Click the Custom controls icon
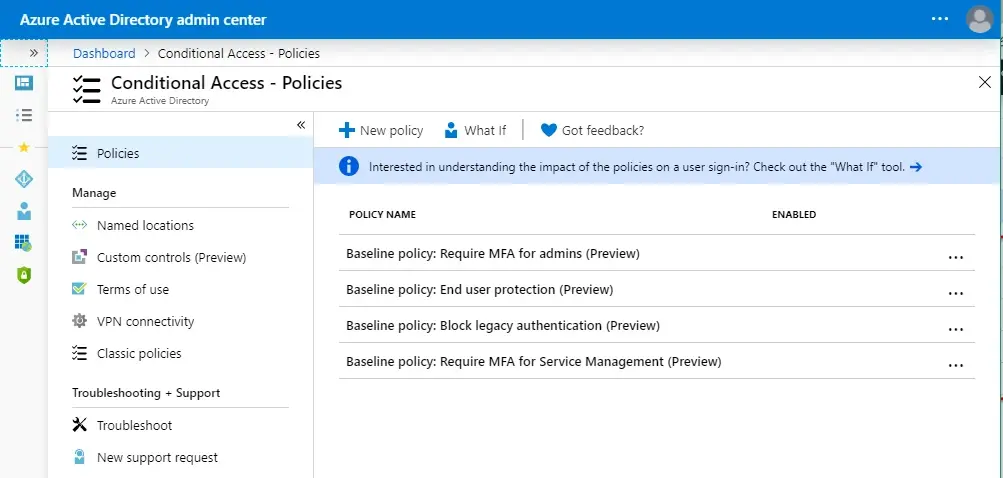Screen dimensions: 1003x478 click(79, 257)
